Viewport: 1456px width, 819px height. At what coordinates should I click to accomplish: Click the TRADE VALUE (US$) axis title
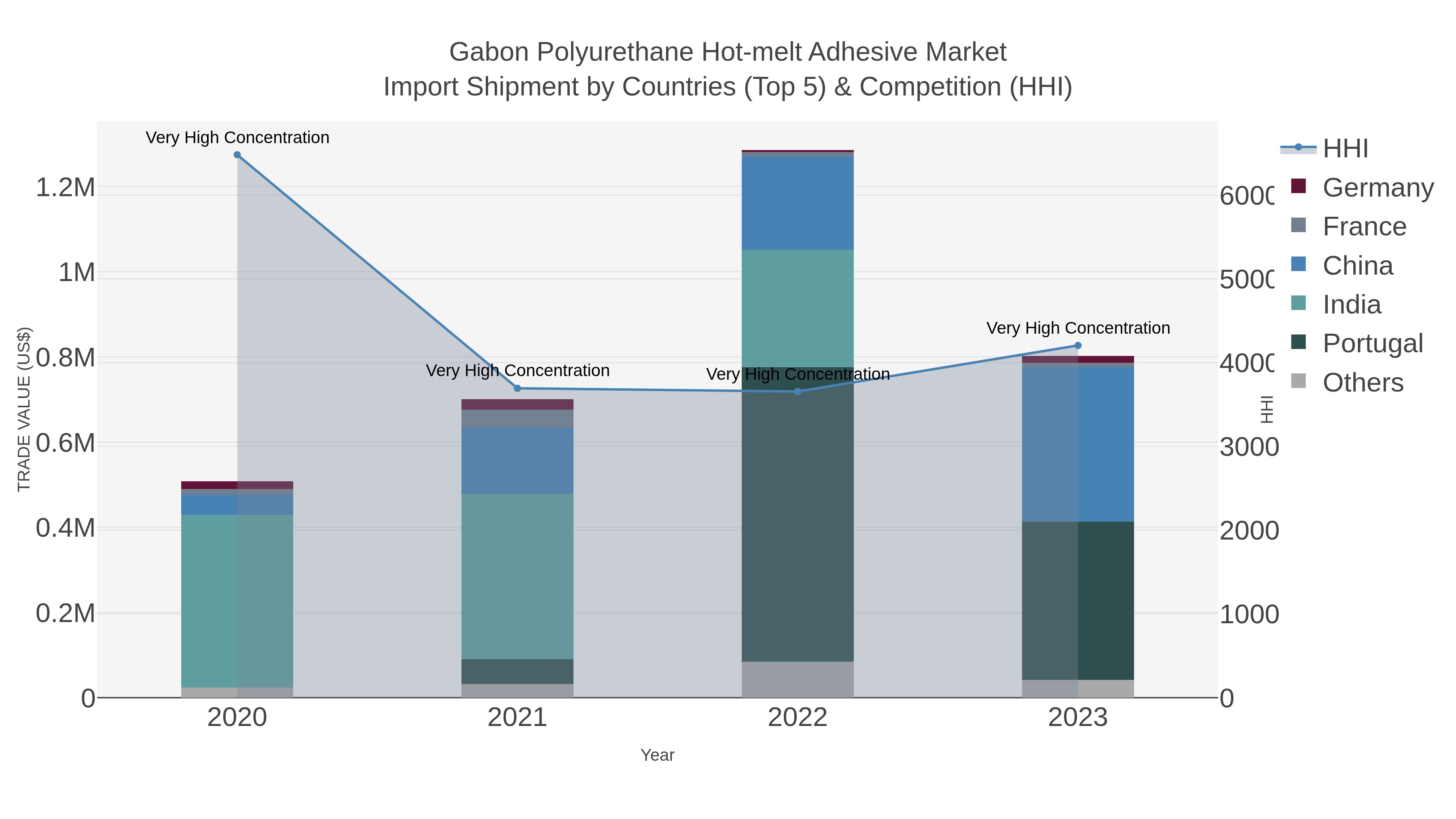point(24,409)
